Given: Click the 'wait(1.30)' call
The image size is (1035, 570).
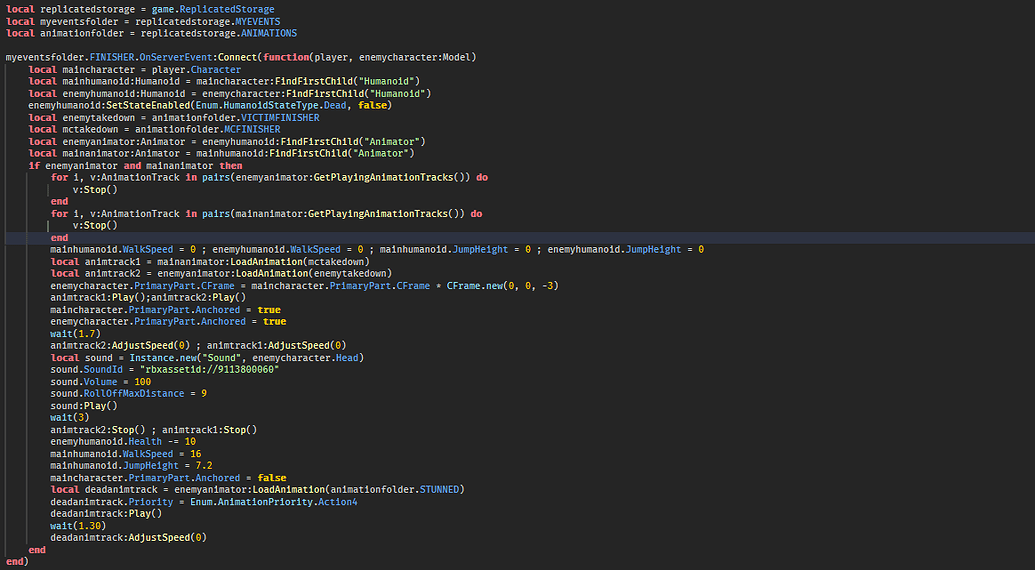Looking at the screenshot, I should [x=78, y=526].
